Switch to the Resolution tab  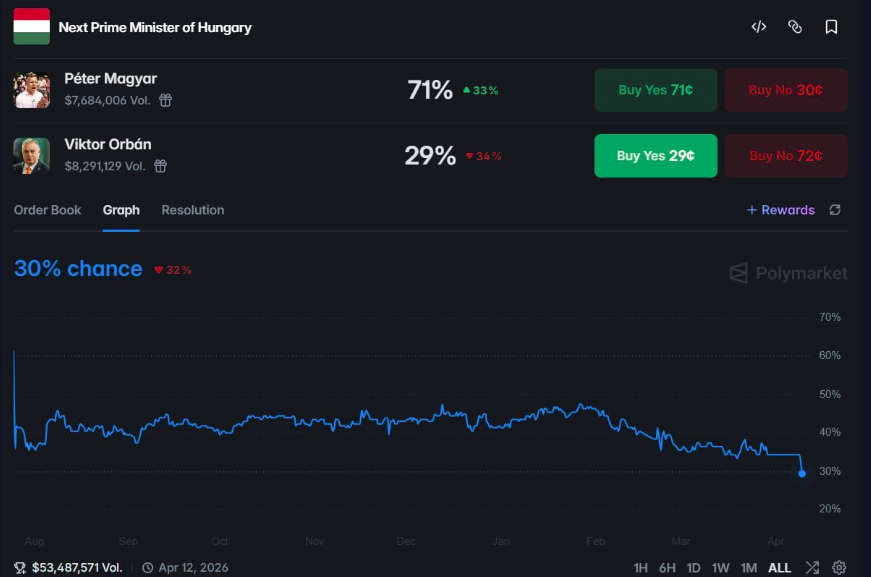193,210
